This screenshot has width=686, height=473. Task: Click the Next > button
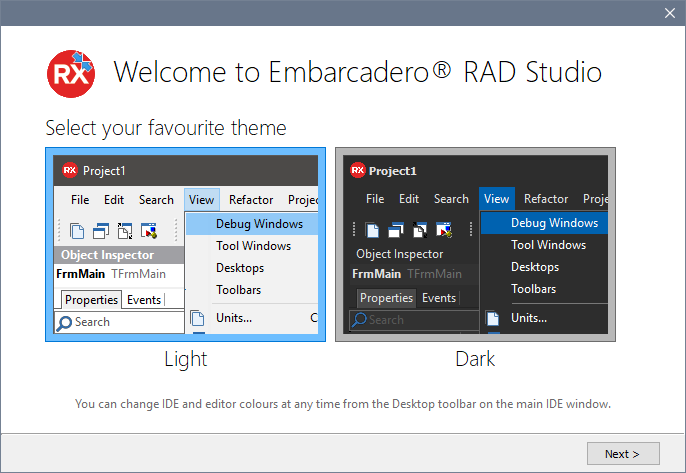(x=623, y=454)
